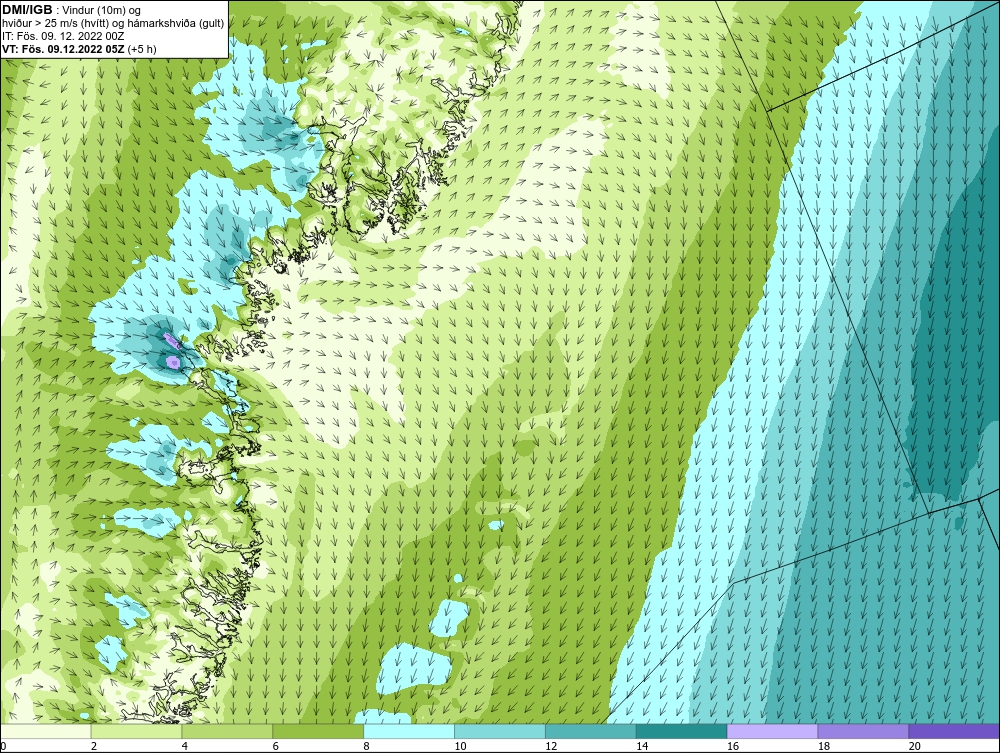The height and width of the screenshot is (753, 1000).
Task: Click the above 20 m/s legend swatch
Action: (x=954, y=731)
